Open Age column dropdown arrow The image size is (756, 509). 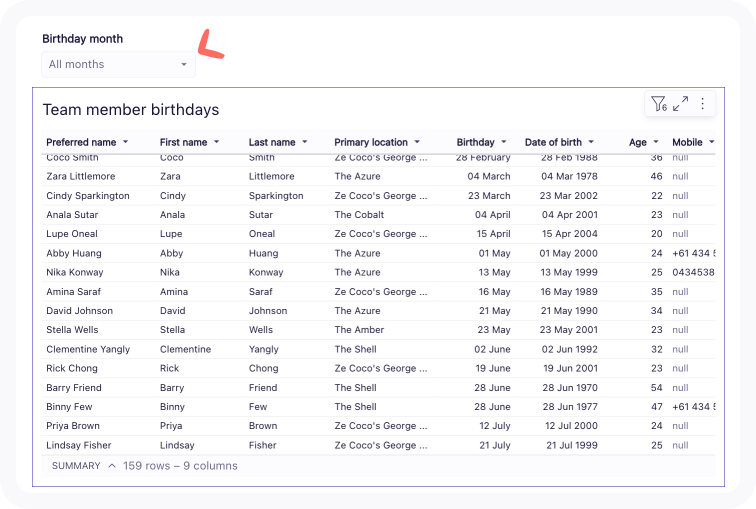coord(656,142)
